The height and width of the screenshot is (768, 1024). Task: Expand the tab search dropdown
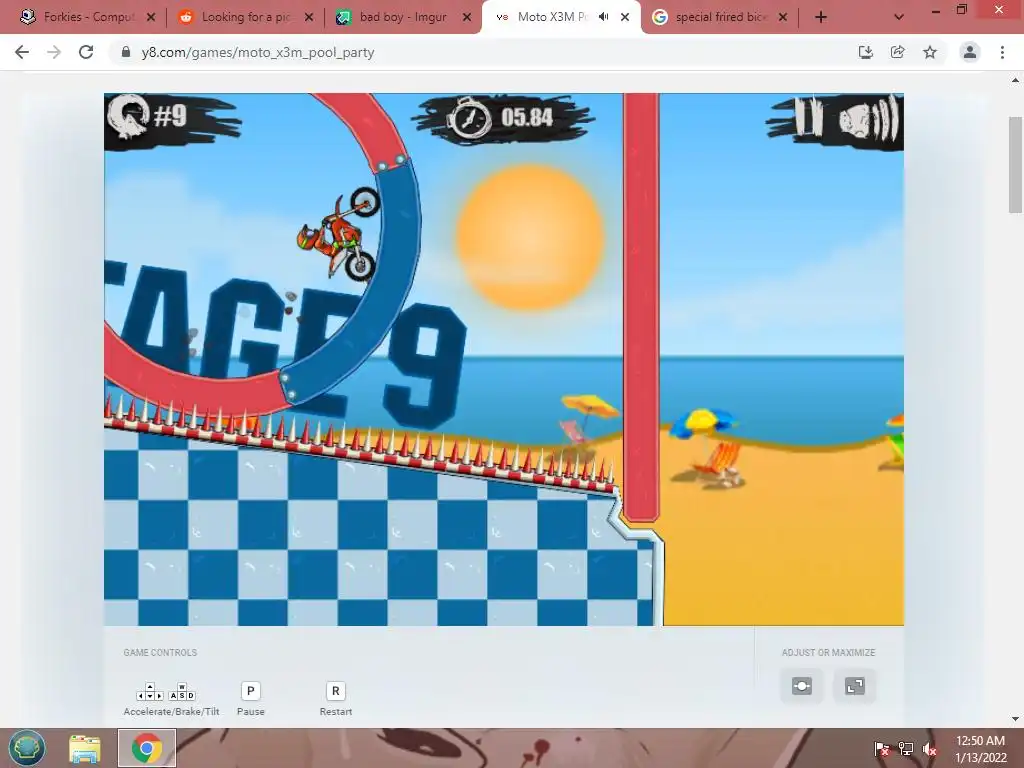coord(899,17)
